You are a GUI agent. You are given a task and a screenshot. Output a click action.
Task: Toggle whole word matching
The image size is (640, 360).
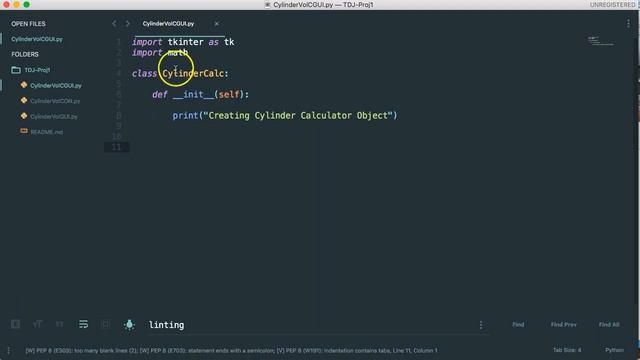(x=60, y=324)
